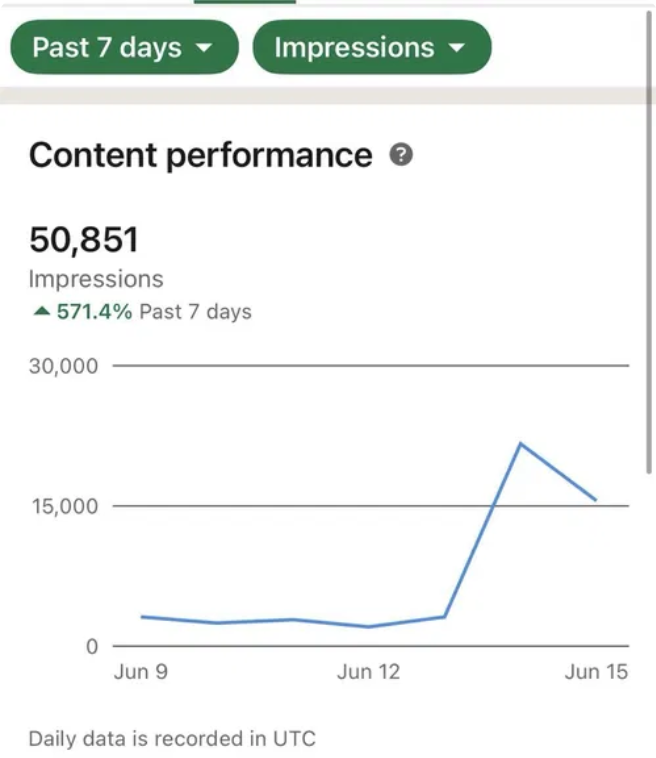Click the Impressions label under the total
This screenshot has height=758, width=656.
[x=96, y=279]
